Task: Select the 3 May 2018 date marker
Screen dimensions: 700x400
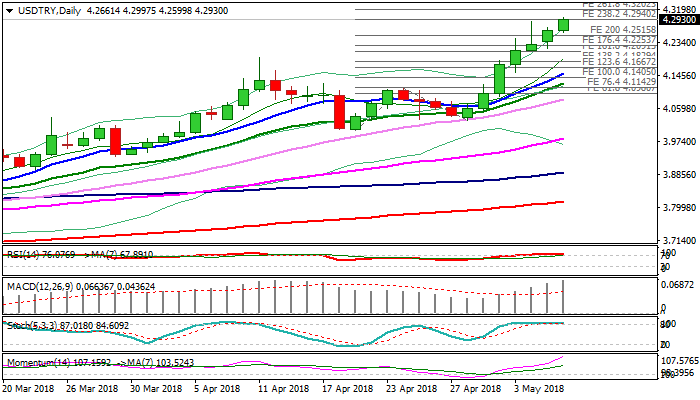Action: click(x=538, y=387)
